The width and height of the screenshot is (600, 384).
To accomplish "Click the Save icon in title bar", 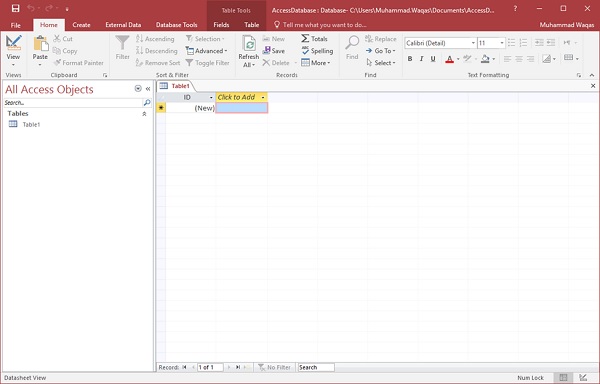I will point(15,8).
